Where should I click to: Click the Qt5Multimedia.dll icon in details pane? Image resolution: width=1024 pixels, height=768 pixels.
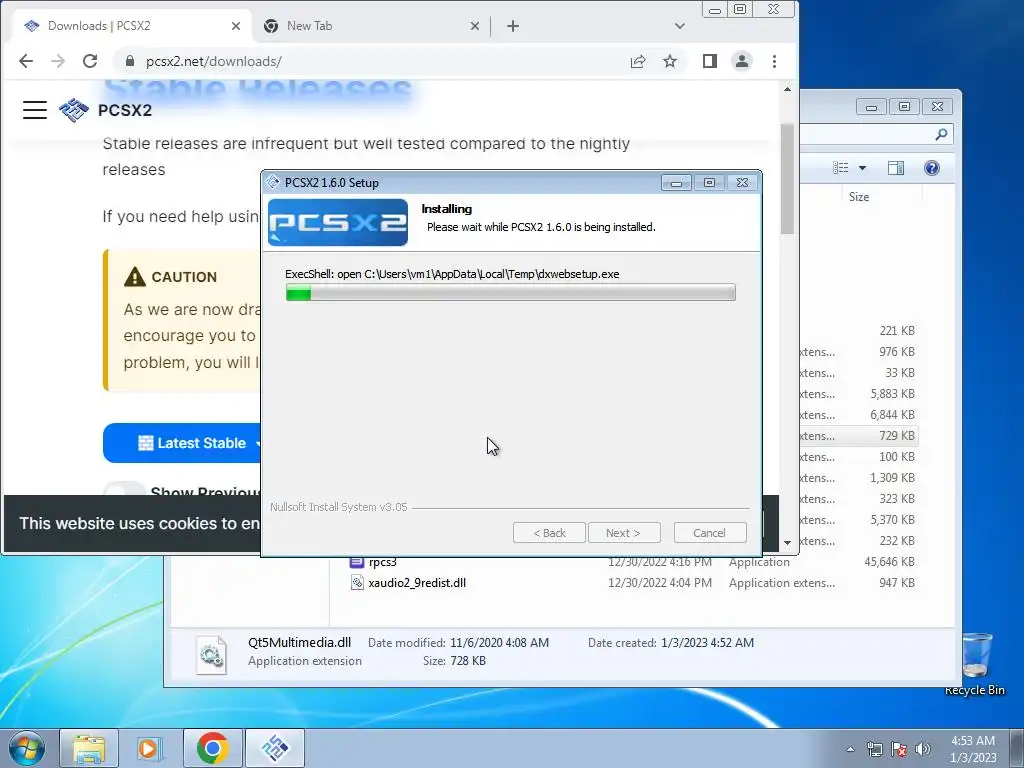coord(212,654)
